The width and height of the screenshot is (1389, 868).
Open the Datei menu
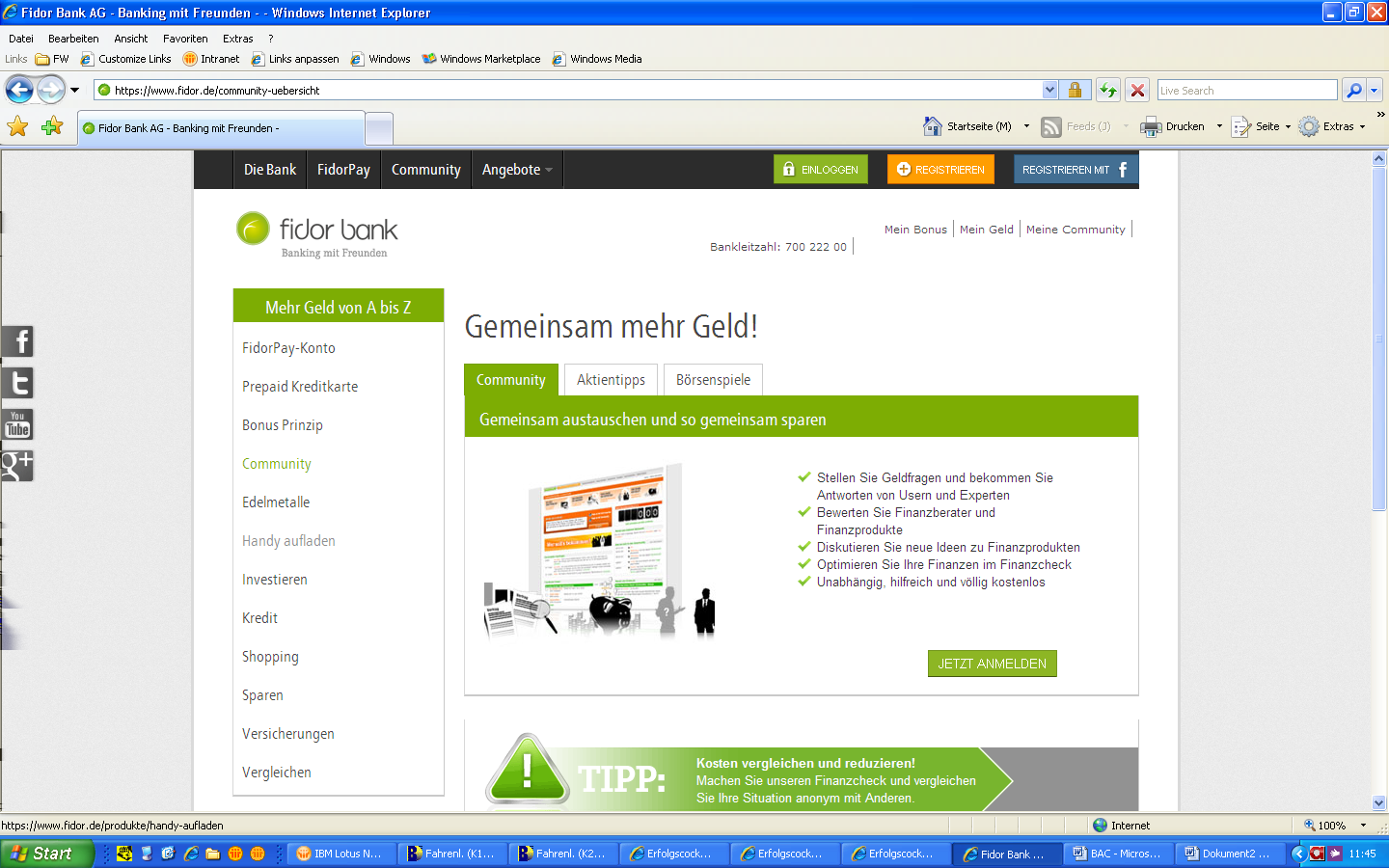tap(21, 39)
